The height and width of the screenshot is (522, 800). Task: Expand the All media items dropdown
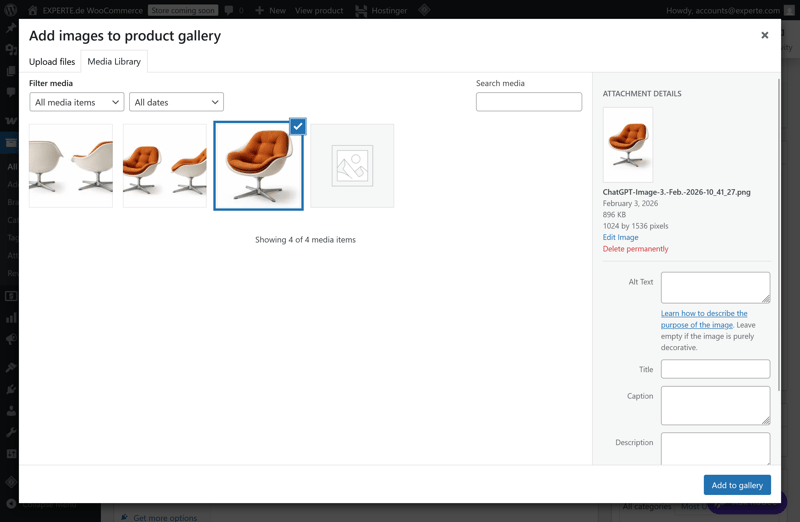pos(77,102)
